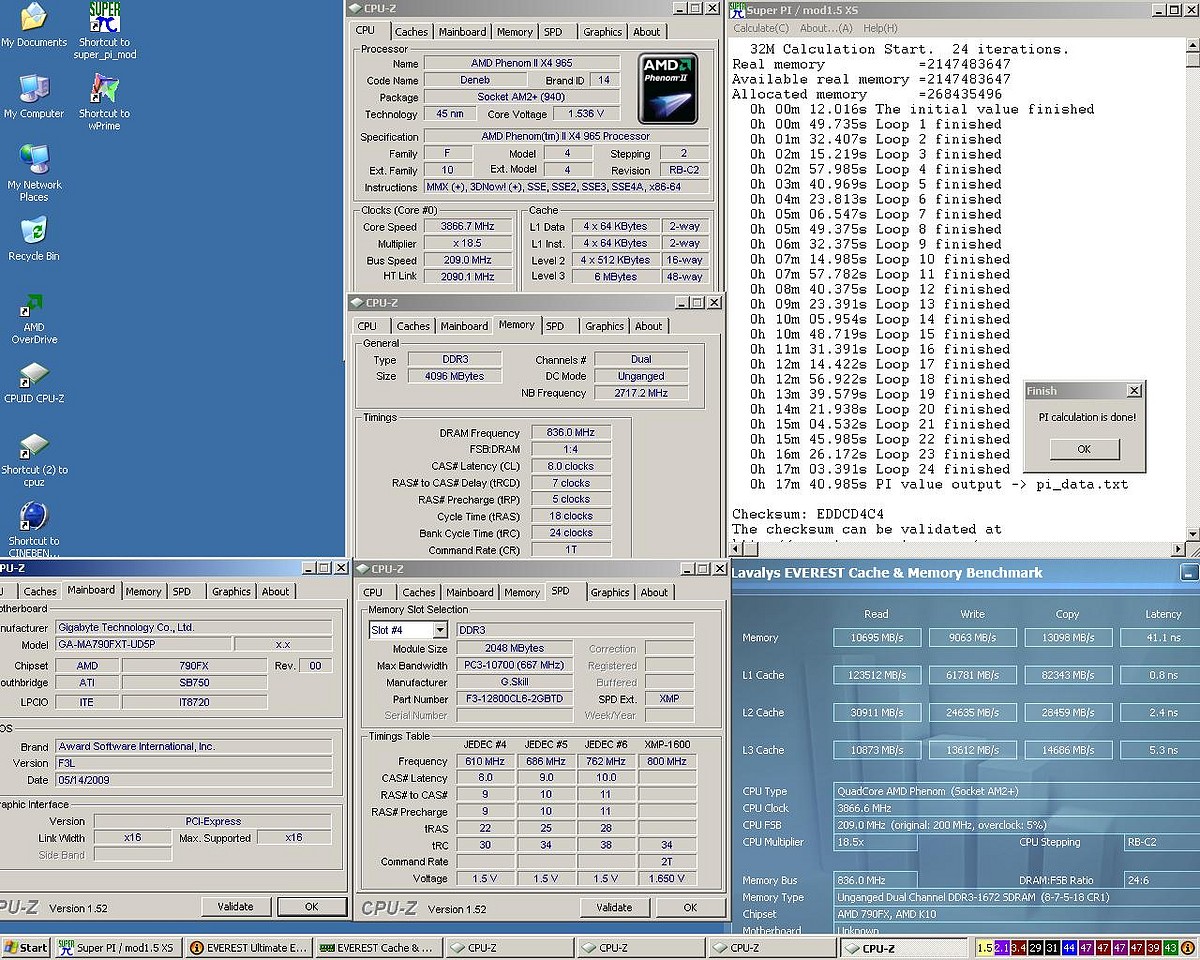Viewport: 1200px width, 960px height.
Task: Switch to EVEREST Ultimate E... taskbar button
Action: (249, 948)
